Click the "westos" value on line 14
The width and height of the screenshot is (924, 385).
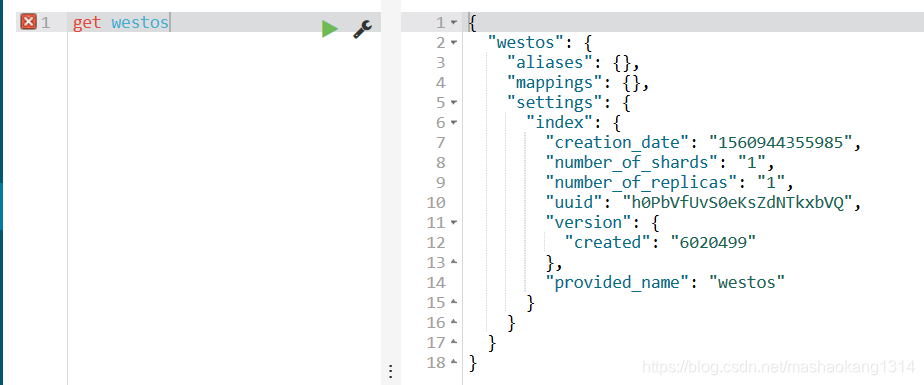click(747, 282)
